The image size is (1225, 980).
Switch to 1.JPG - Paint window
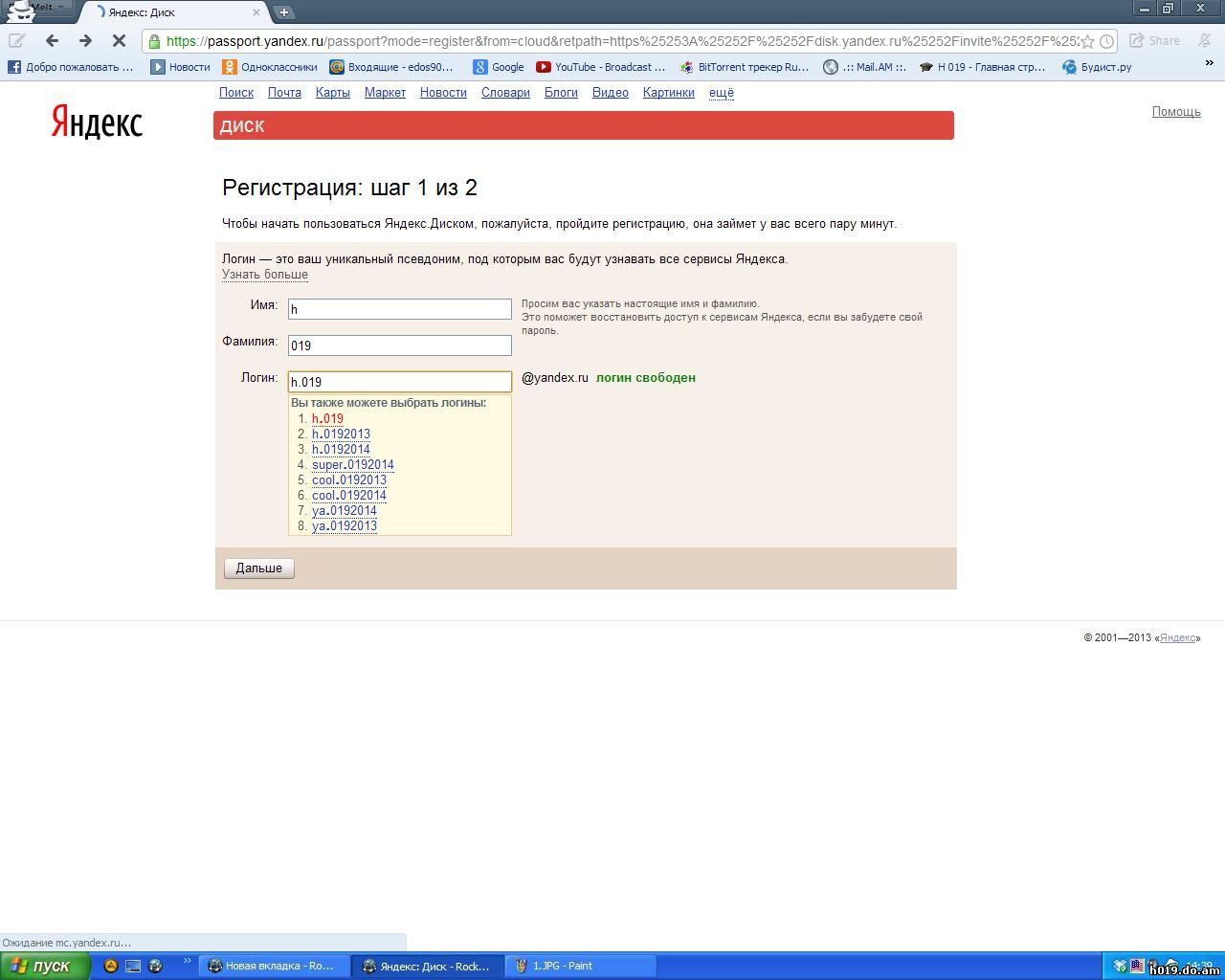[580, 966]
